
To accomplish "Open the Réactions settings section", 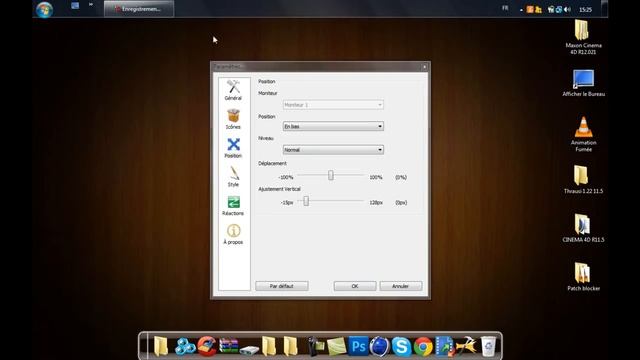I will 233,205.
